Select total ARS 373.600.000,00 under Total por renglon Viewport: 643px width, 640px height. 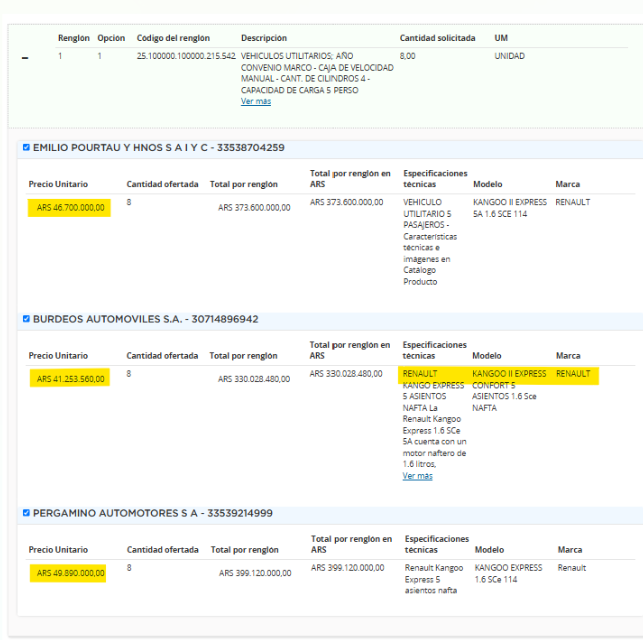254,208
